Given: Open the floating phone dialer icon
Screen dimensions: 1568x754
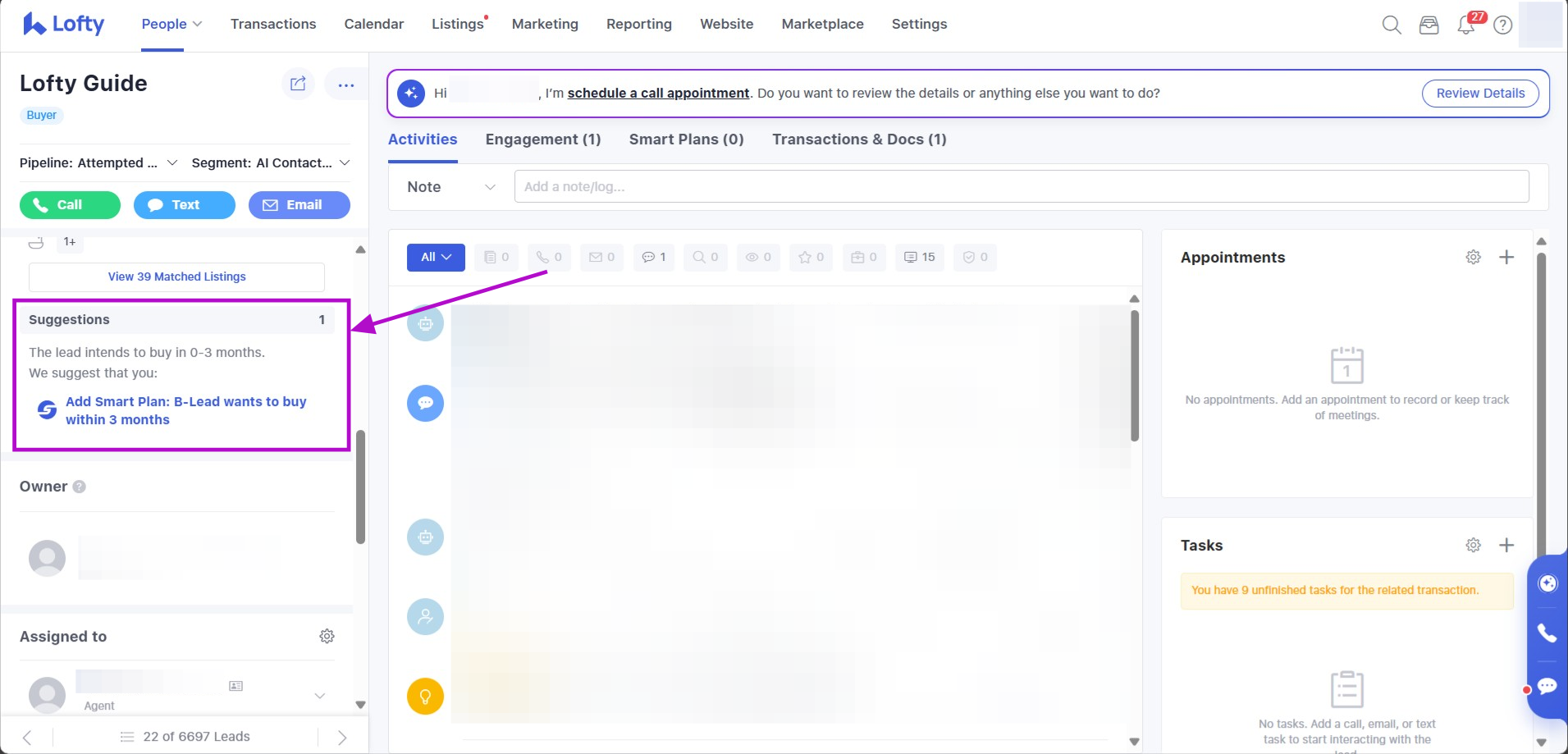Looking at the screenshot, I should click(1547, 633).
